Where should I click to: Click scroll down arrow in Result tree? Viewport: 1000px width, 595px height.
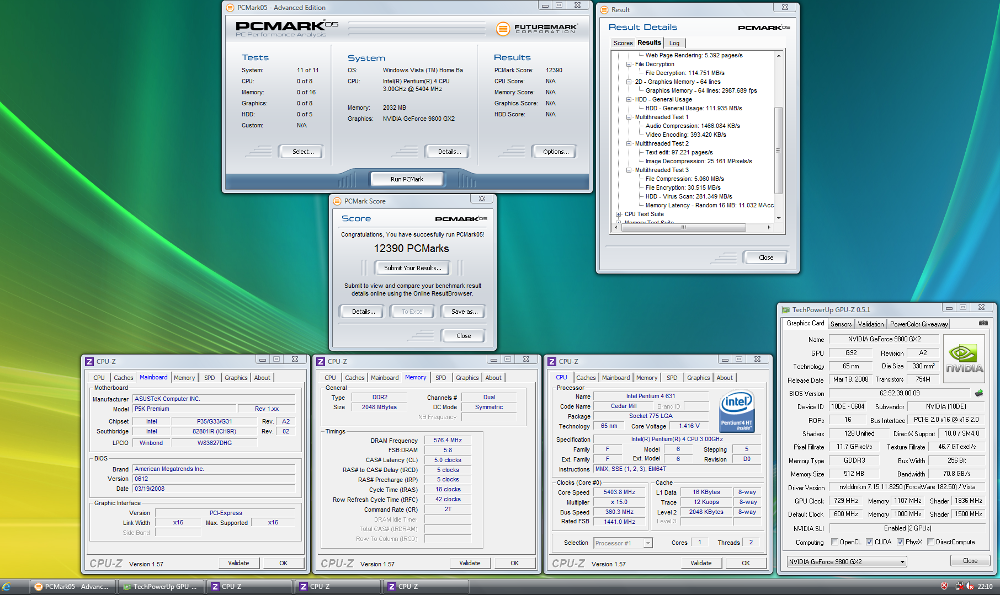click(x=778, y=218)
